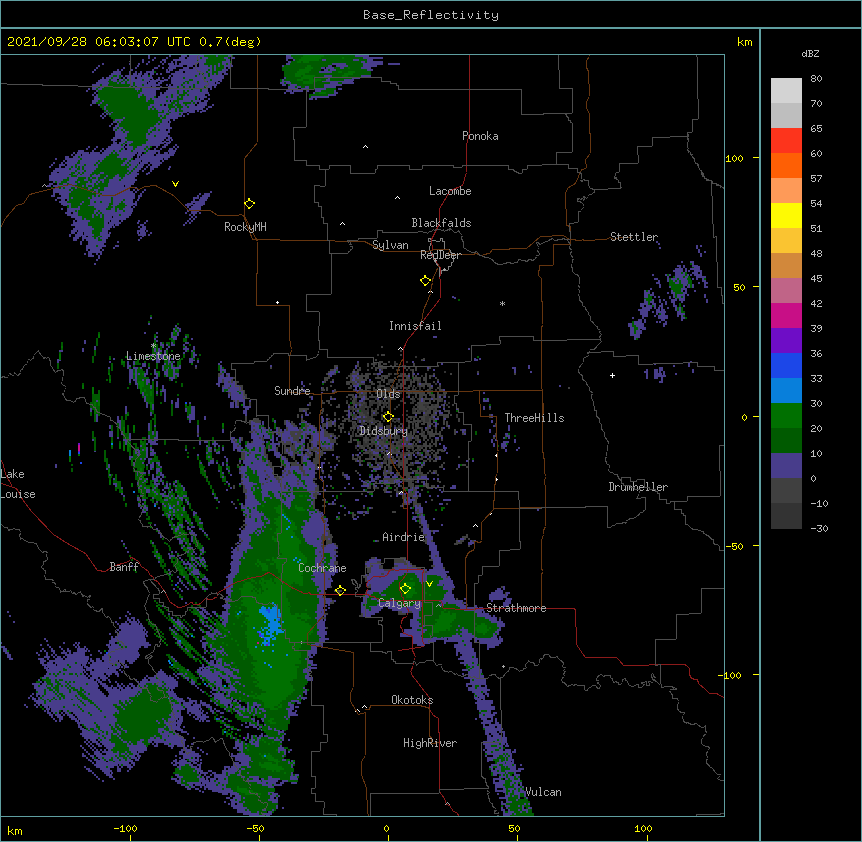The image size is (862, 842).
Task: Click the dBZ legend heading
Action: coord(810,54)
